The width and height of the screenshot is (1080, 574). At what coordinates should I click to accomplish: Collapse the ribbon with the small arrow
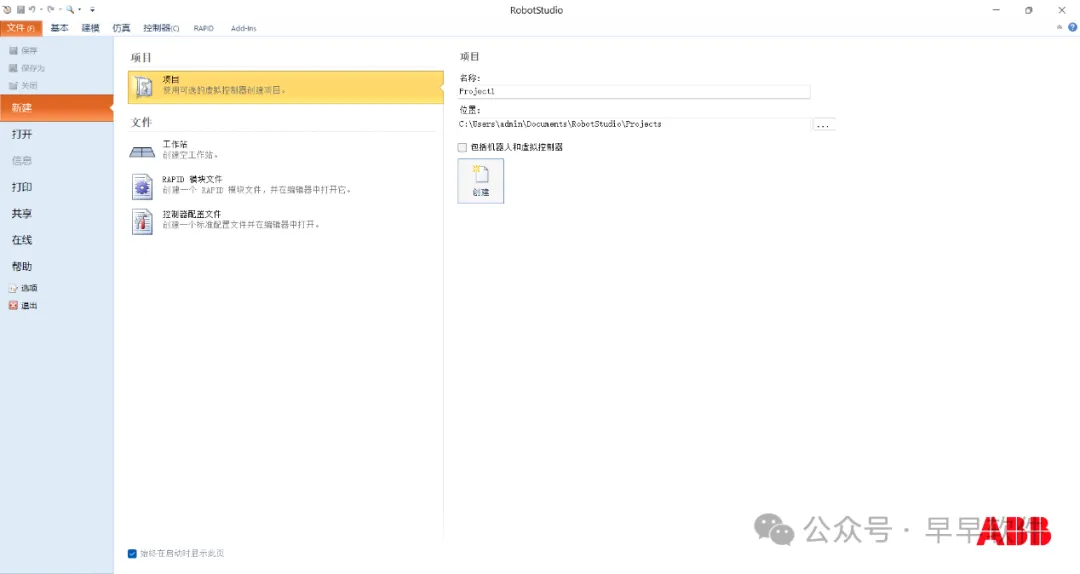pyautogui.click(x=1059, y=28)
